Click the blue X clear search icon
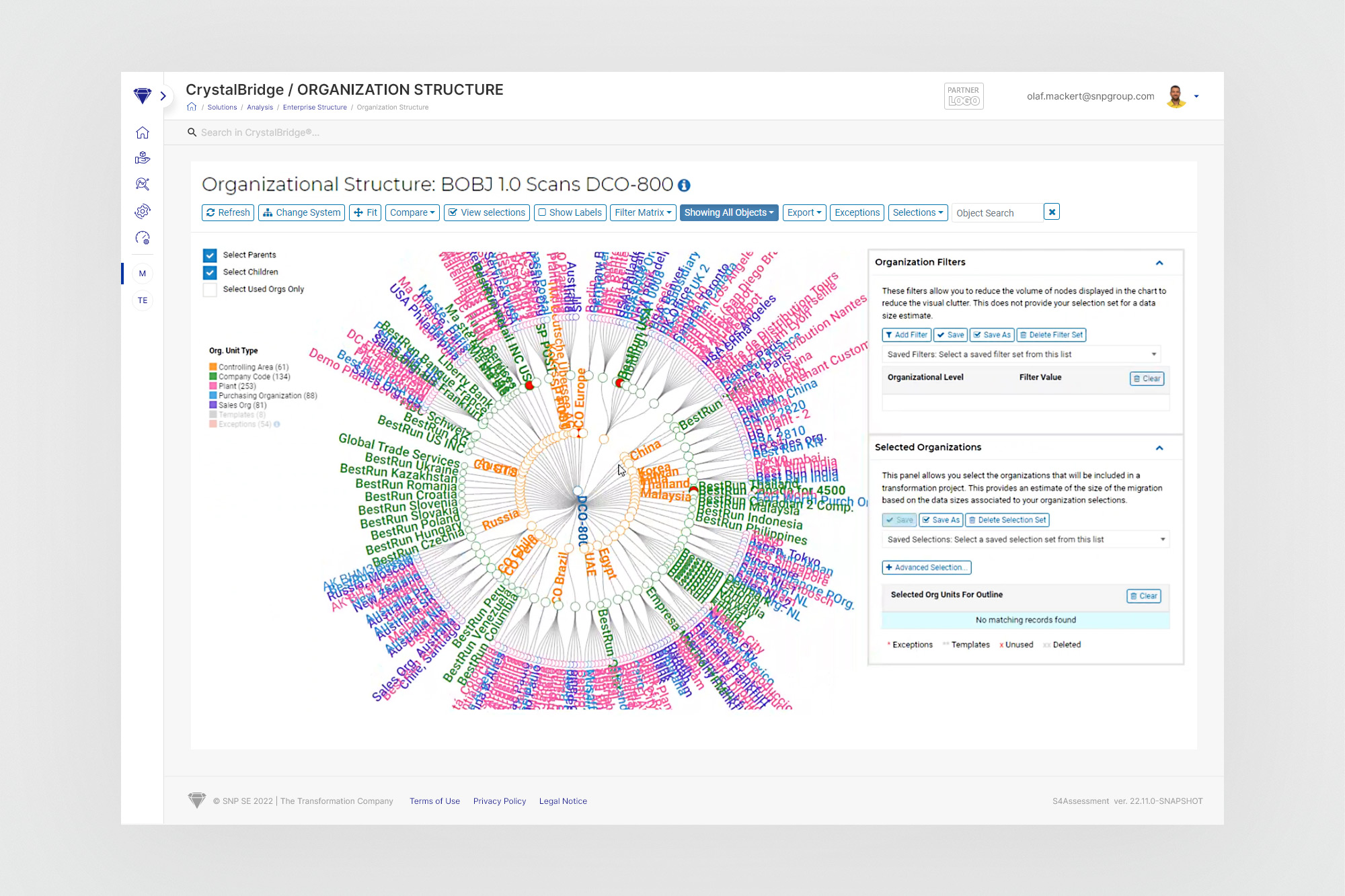 click(x=1052, y=212)
